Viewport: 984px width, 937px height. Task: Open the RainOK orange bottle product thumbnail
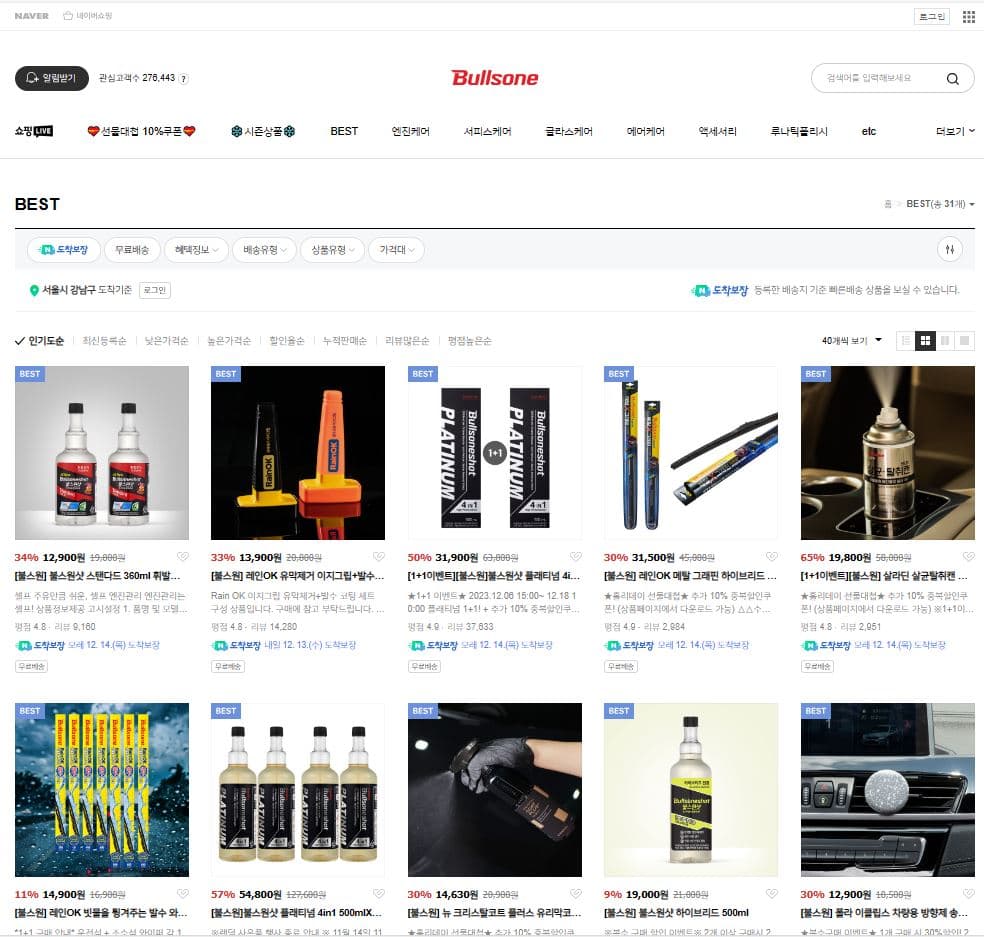[297, 452]
